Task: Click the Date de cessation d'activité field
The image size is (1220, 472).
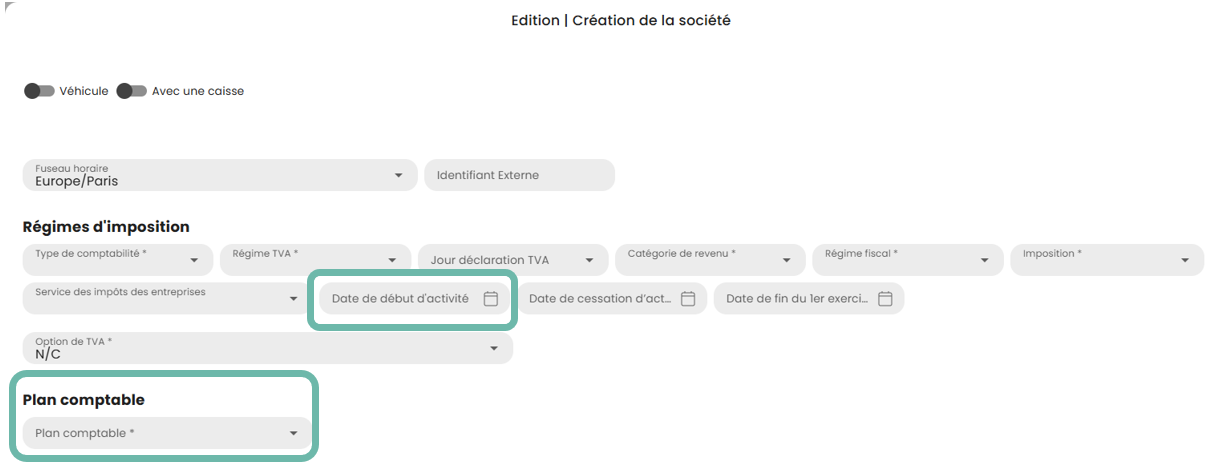Action: (x=598, y=299)
